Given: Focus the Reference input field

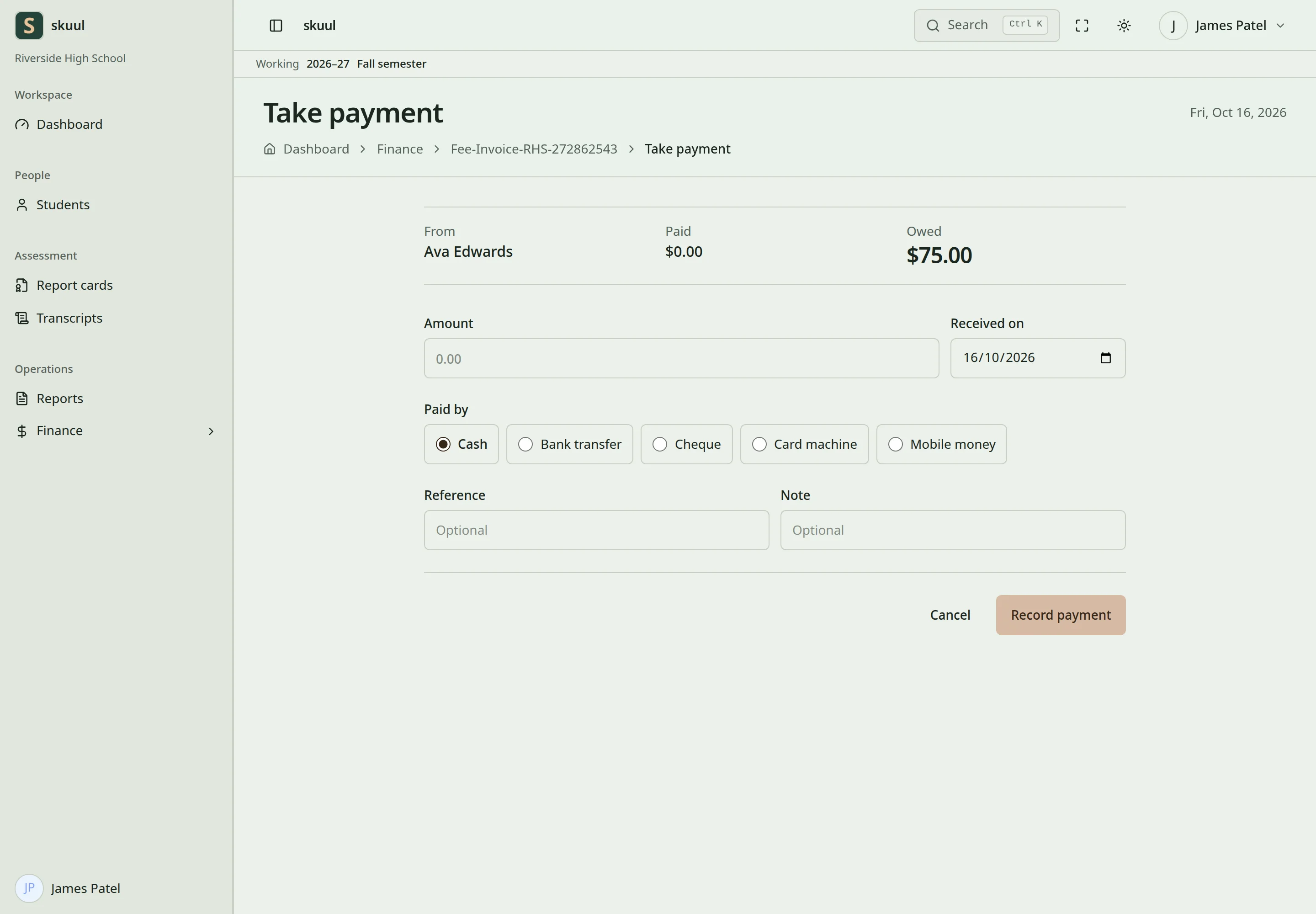Looking at the screenshot, I should click(x=596, y=530).
